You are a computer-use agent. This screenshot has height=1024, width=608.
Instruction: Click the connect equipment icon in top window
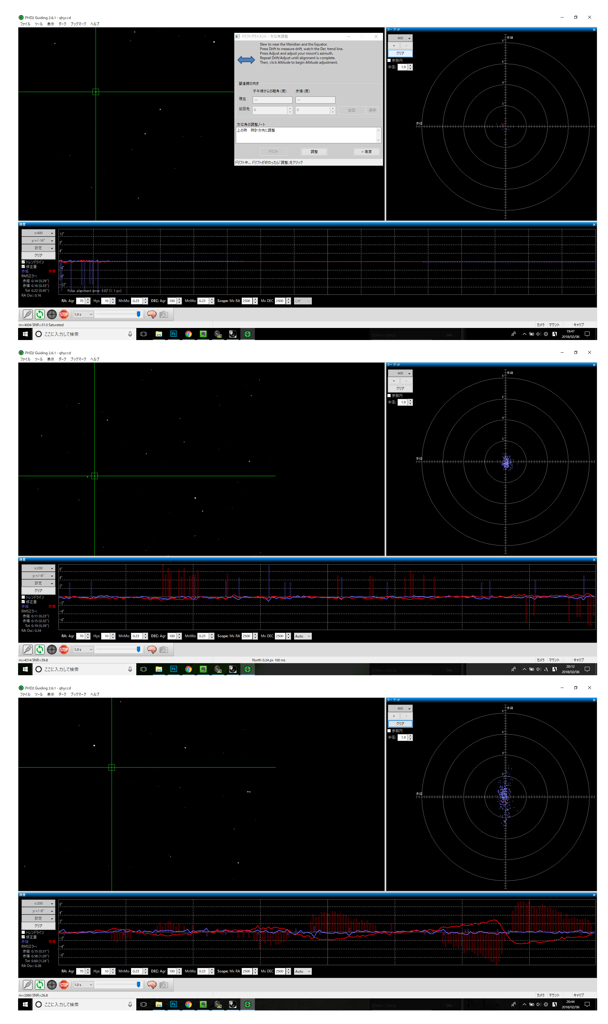[x=27, y=314]
